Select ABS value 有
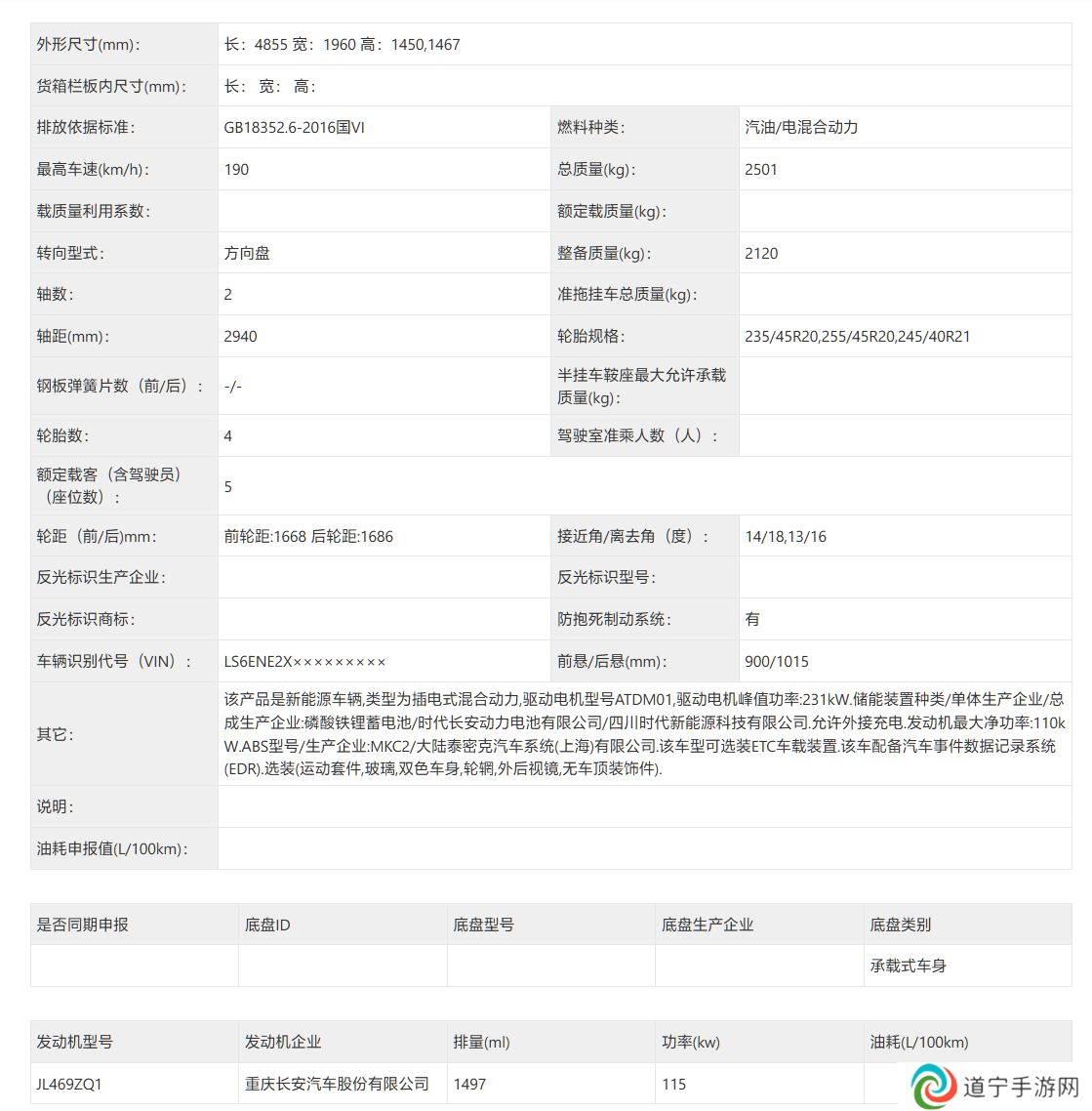 (x=752, y=619)
